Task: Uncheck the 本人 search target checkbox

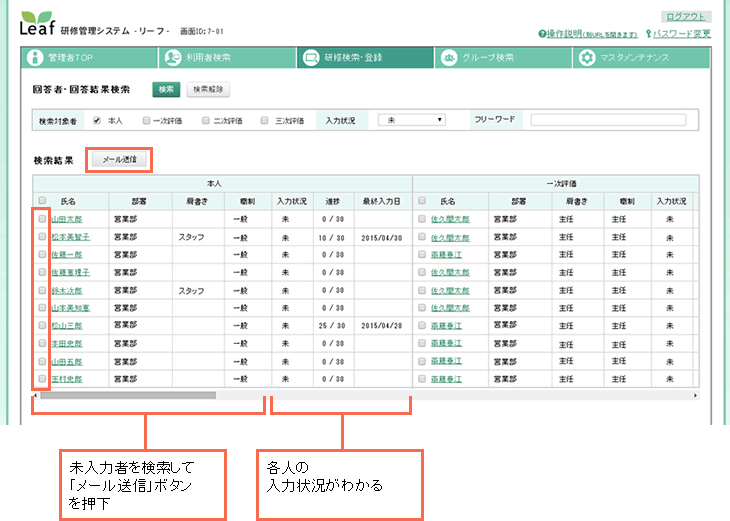Action: 96,121
